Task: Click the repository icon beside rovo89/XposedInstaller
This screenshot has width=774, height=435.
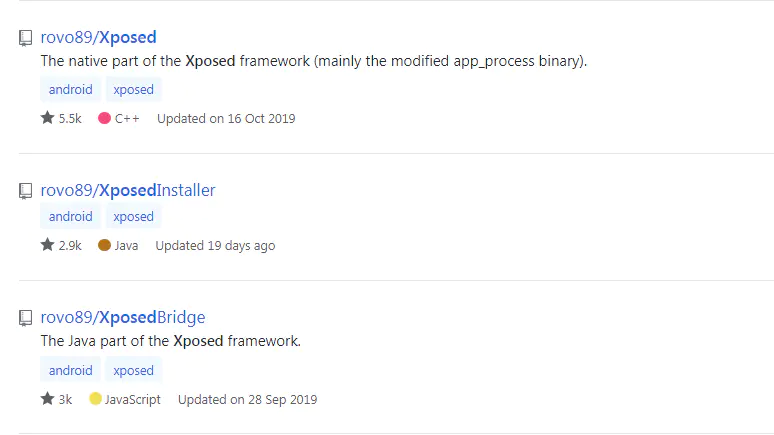Action: click(26, 191)
